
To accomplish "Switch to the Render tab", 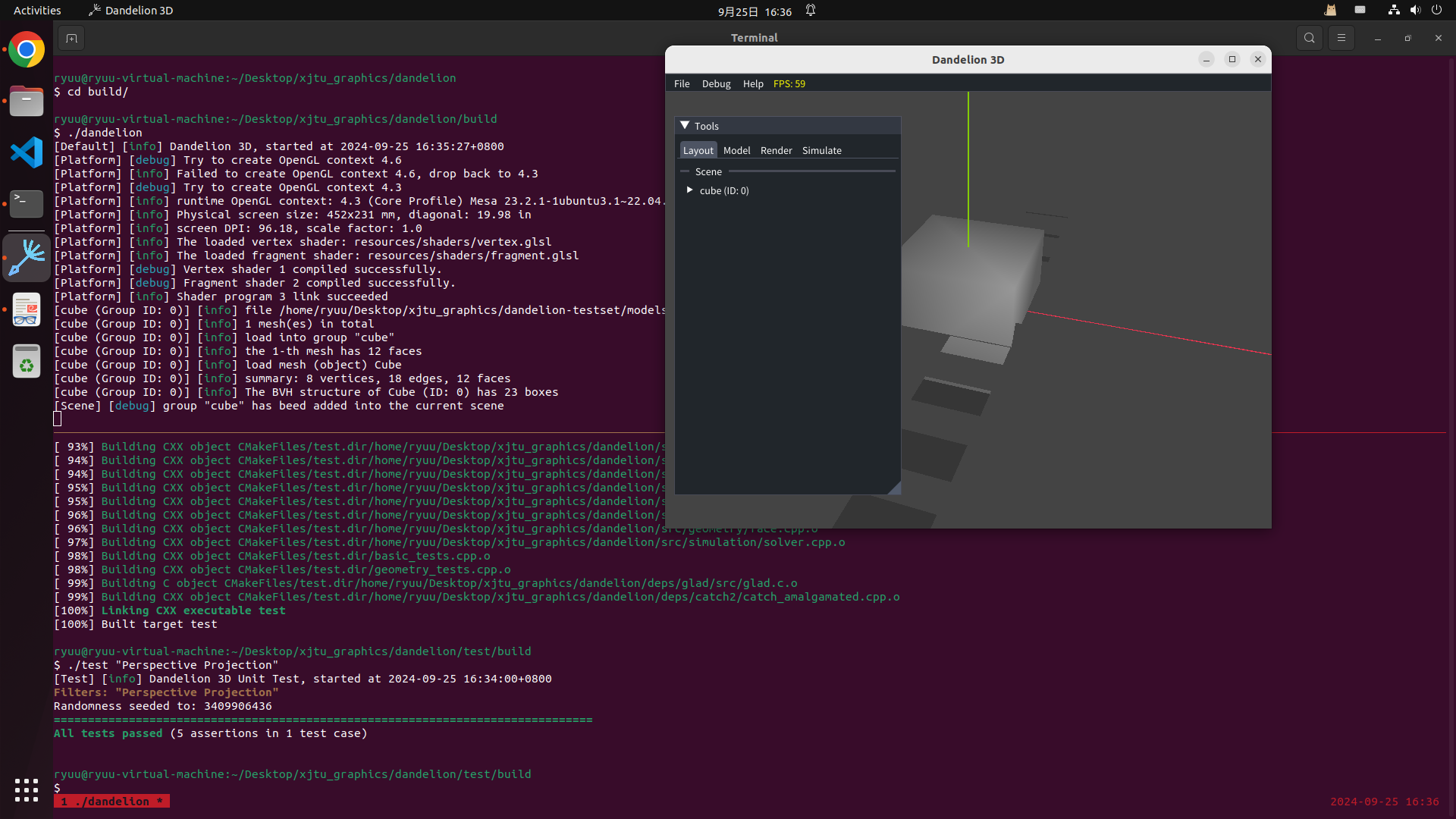I will [776, 150].
